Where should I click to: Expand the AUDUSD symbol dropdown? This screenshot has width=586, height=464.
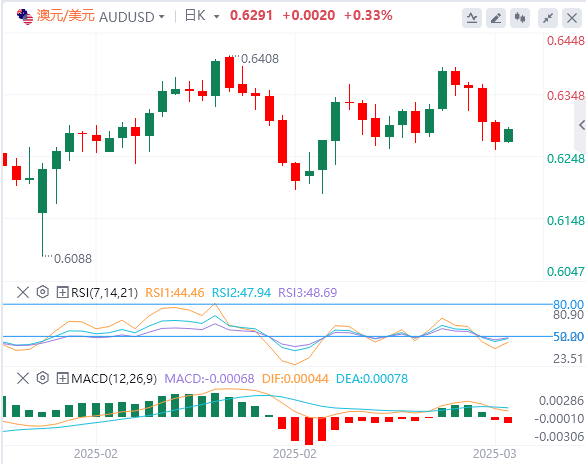pos(162,16)
